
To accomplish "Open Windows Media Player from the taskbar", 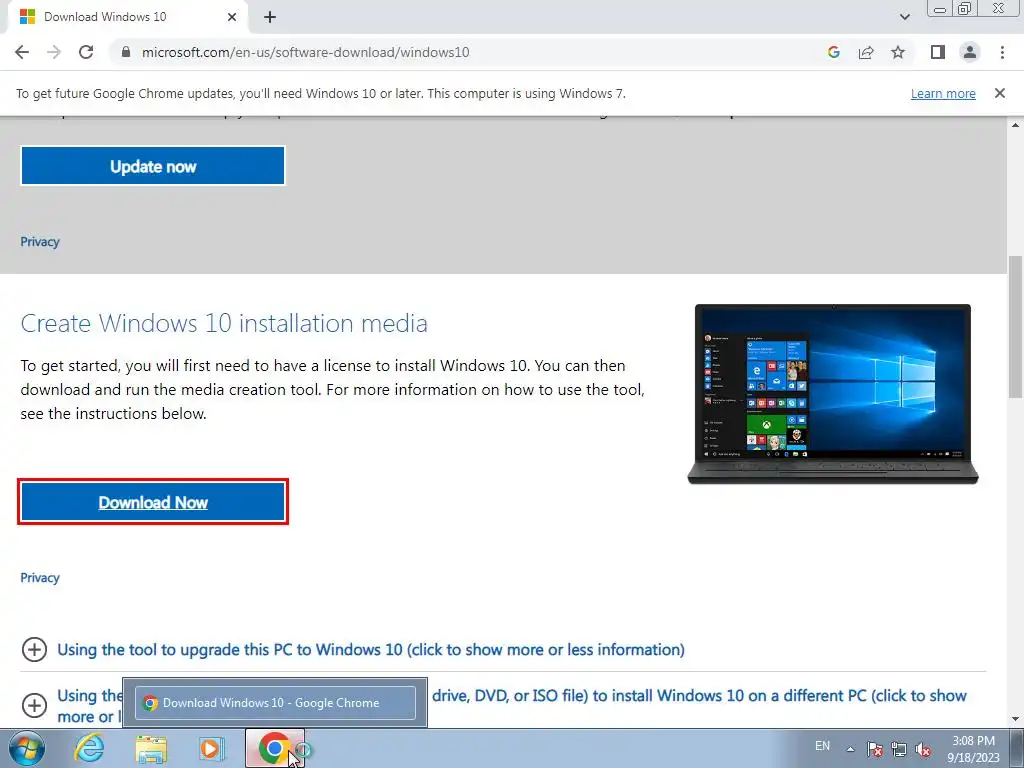I will tap(212, 748).
